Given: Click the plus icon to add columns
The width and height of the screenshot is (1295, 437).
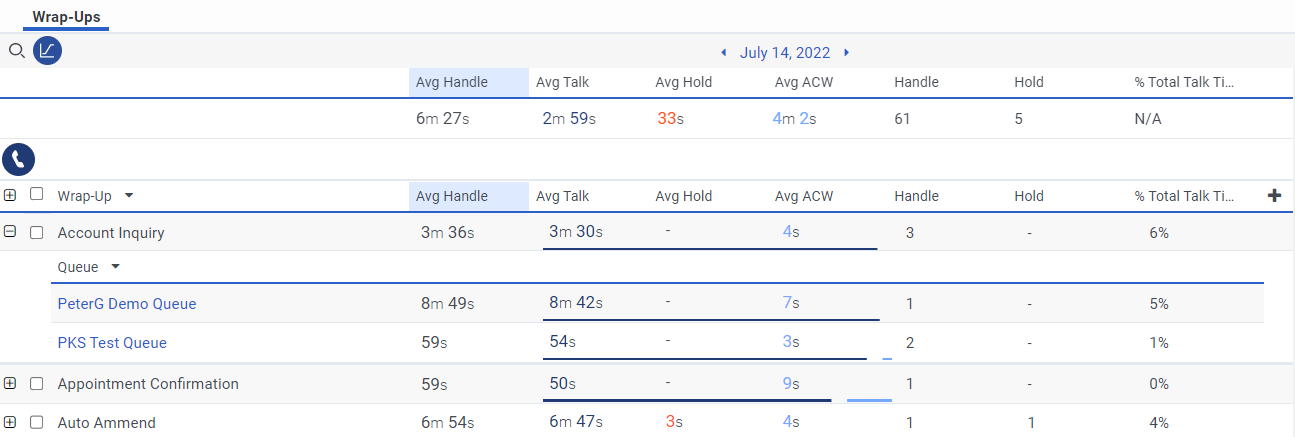Looking at the screenshot, I should [x=1274, y=196].
